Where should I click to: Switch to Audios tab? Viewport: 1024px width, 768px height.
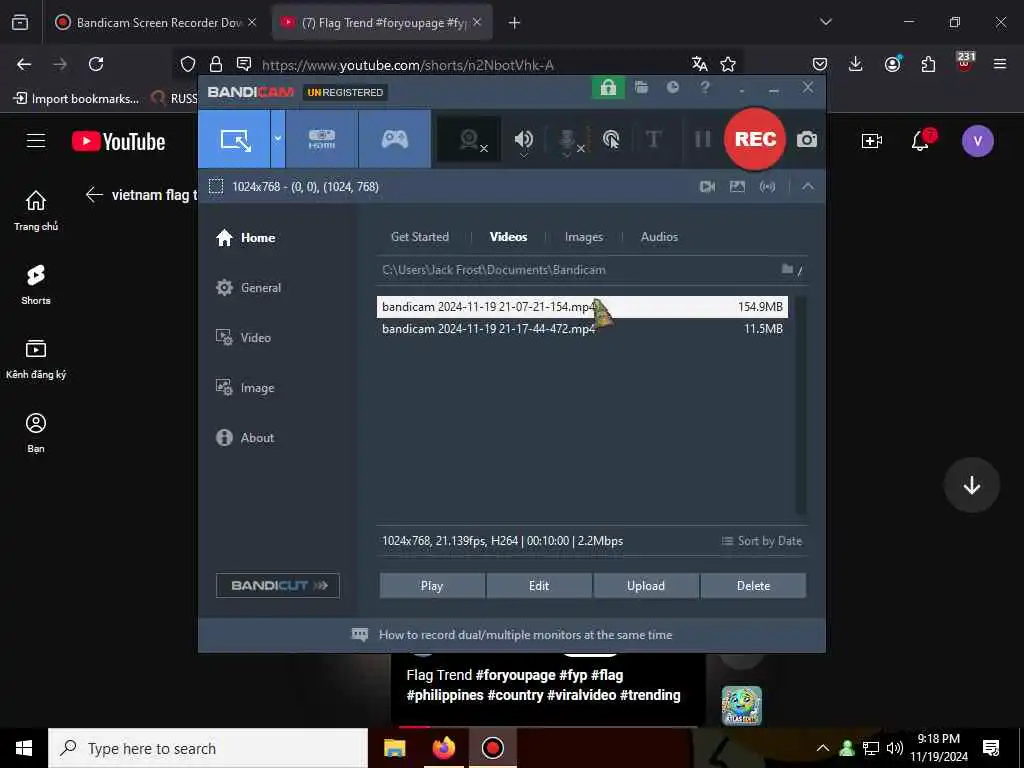(659, 237)
